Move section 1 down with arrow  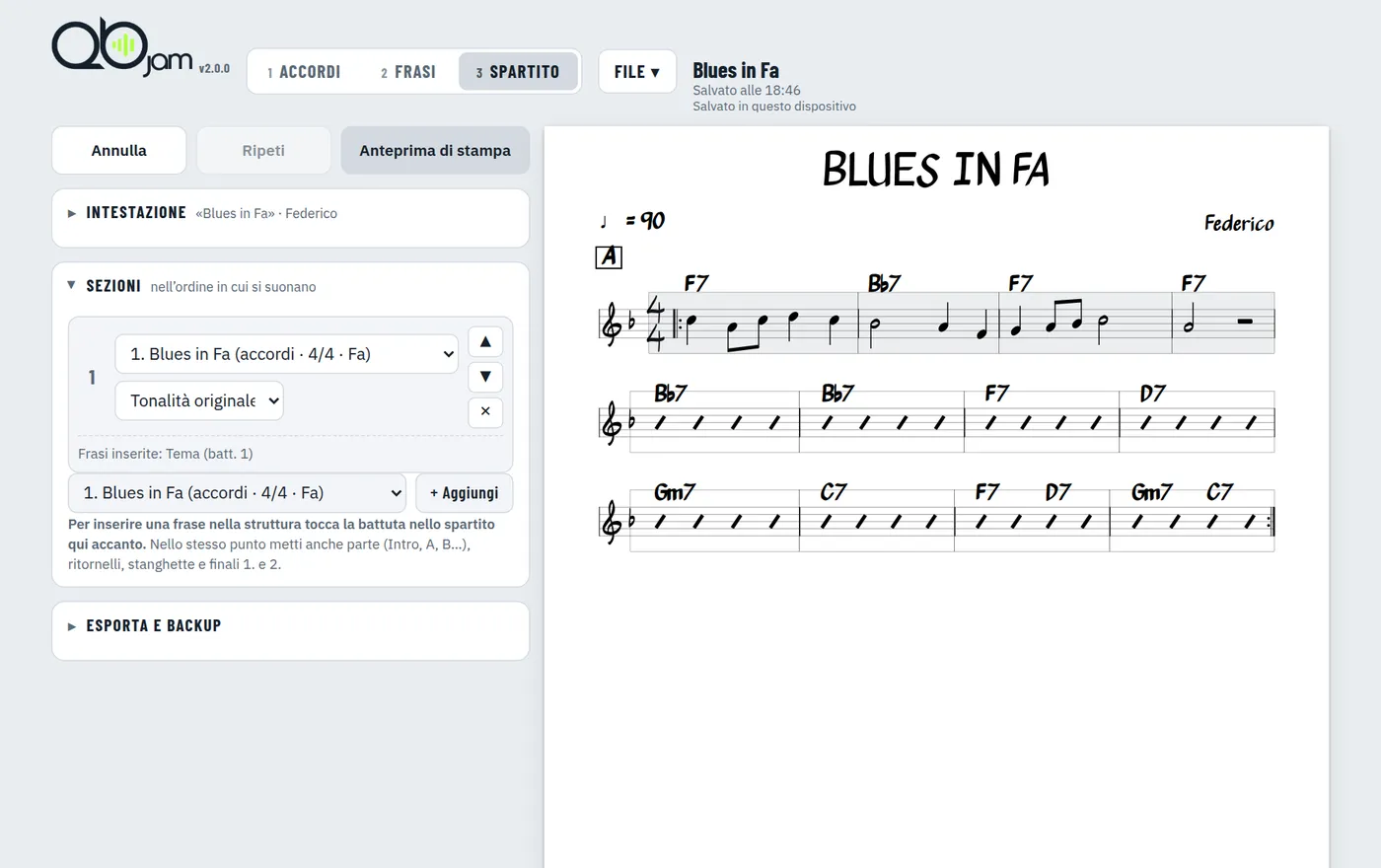tap(485, 377)
